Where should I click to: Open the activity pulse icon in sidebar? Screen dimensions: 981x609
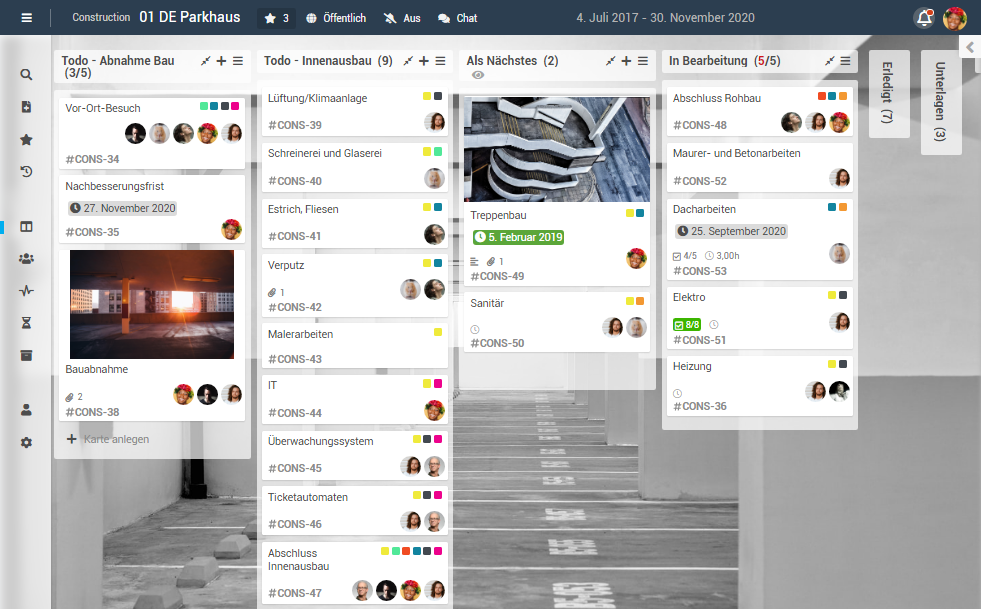(26, 292)
